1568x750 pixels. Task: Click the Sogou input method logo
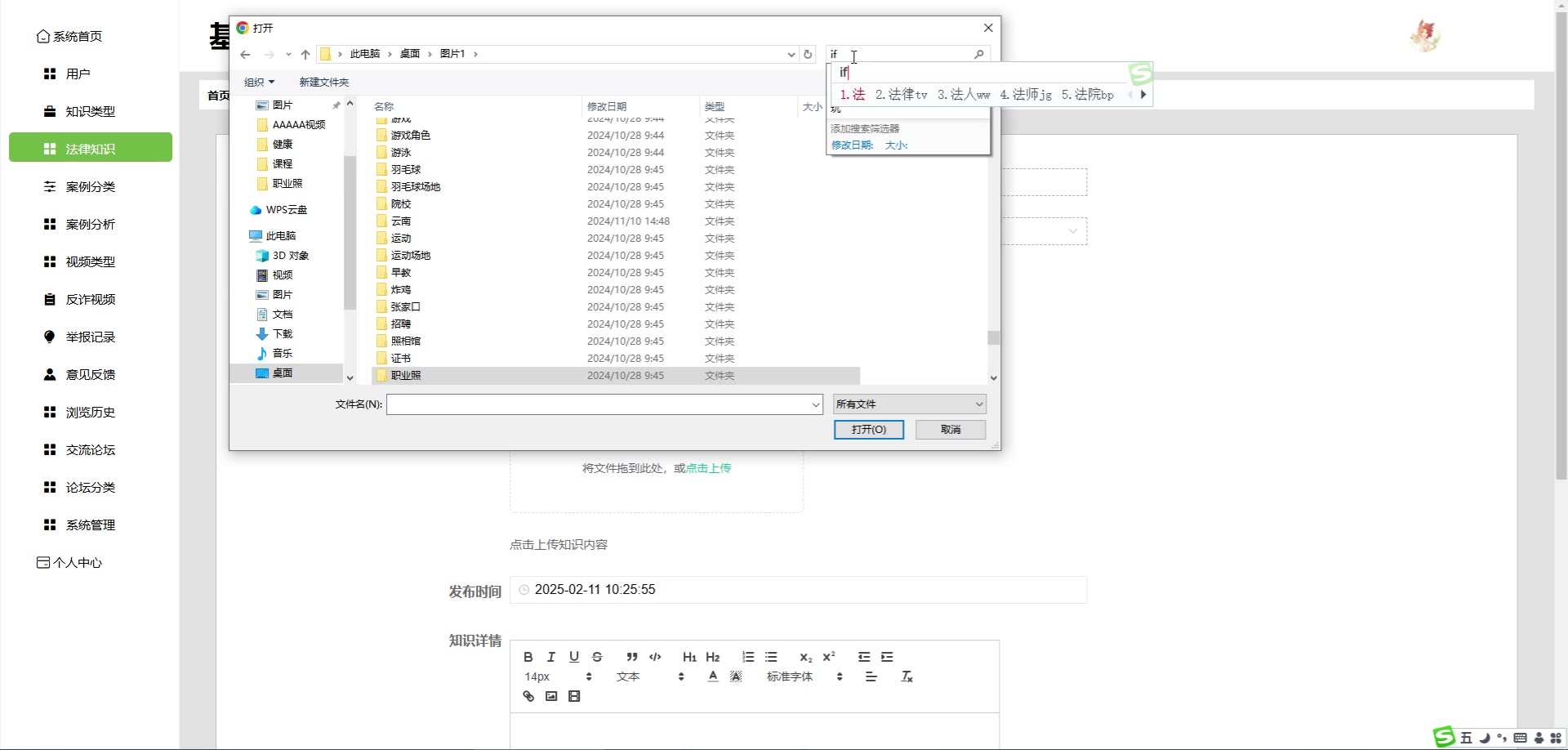1444,737
